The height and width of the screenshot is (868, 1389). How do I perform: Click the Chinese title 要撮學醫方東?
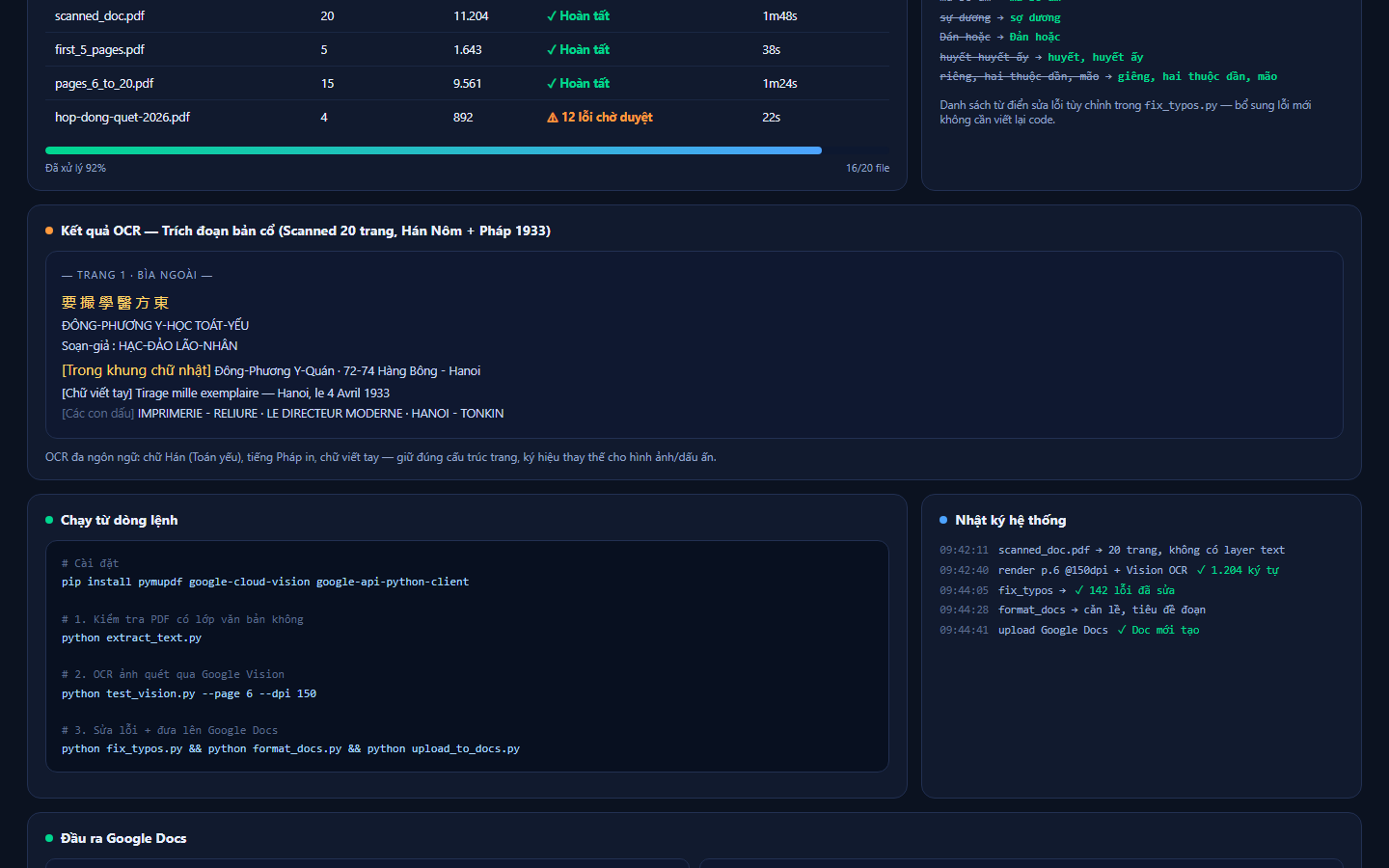coord(115,303)
